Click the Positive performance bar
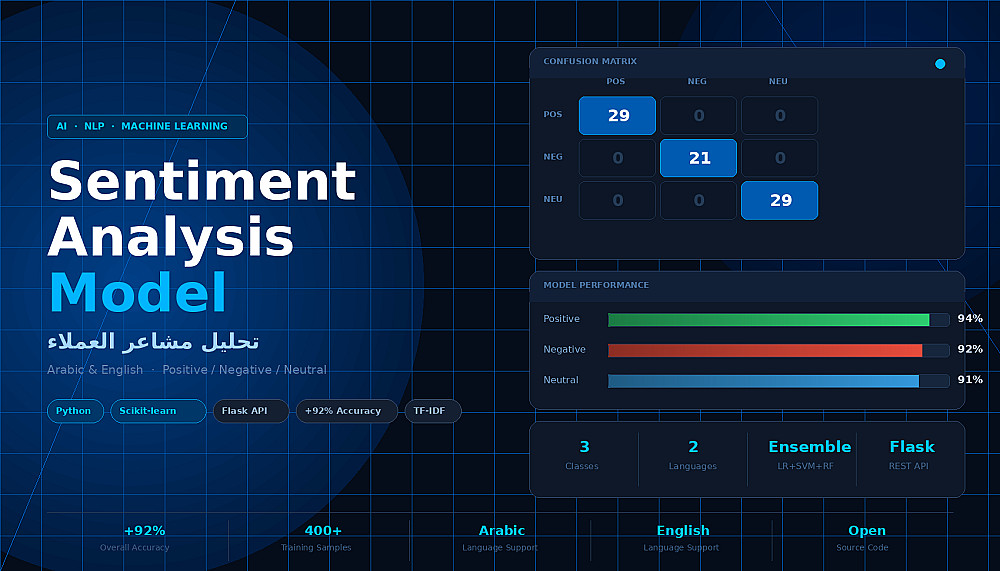 tap(778, 320)
